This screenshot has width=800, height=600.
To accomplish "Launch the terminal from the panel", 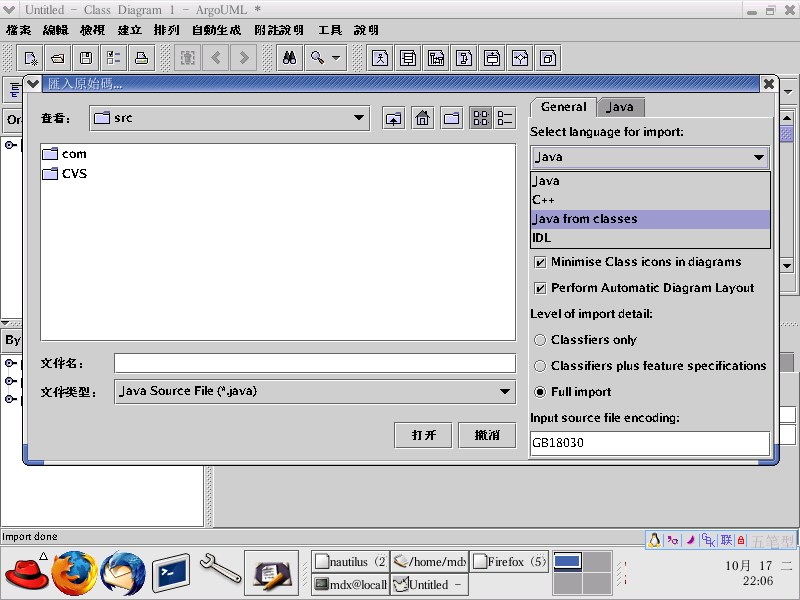I will pos(171,573).
